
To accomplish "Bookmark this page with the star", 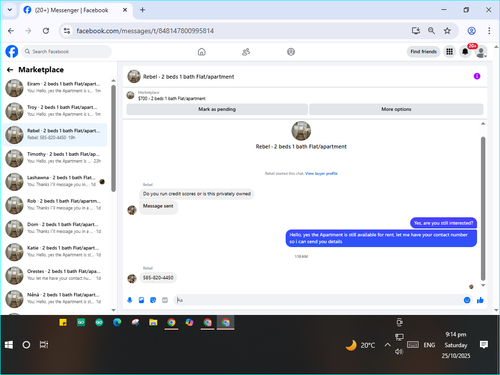I will [x=447, y=31].
